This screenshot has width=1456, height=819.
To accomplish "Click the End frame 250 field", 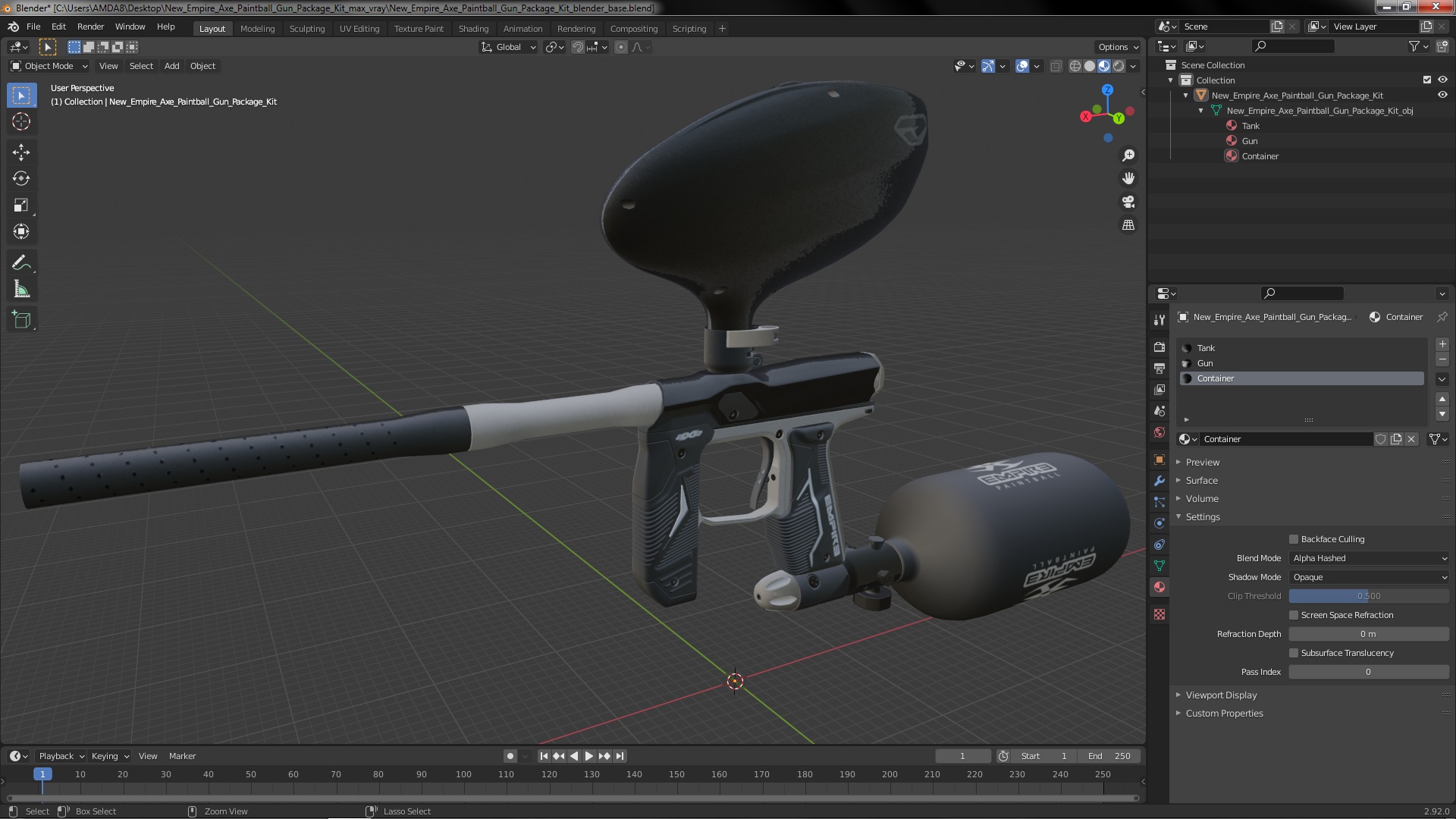I will (1110, 756).
